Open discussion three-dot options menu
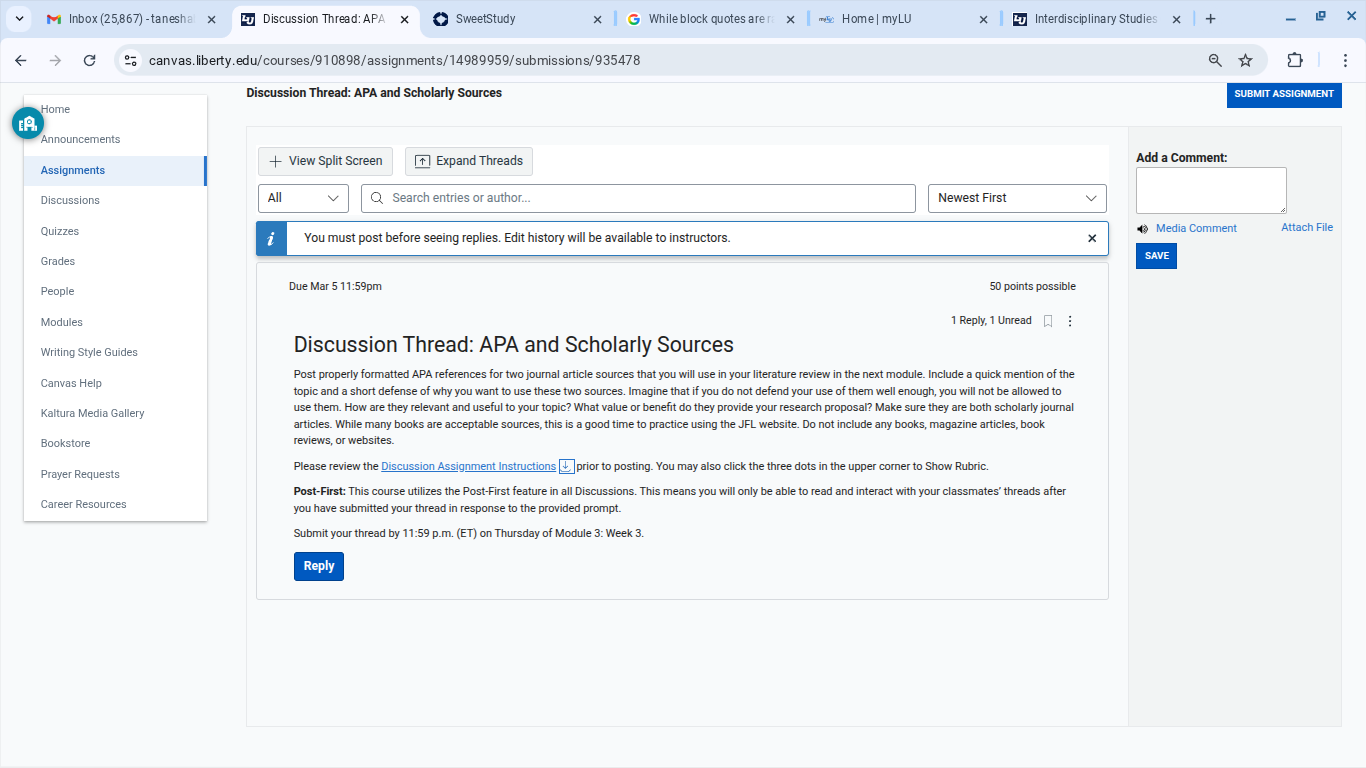 click(x=1070, y=321)
